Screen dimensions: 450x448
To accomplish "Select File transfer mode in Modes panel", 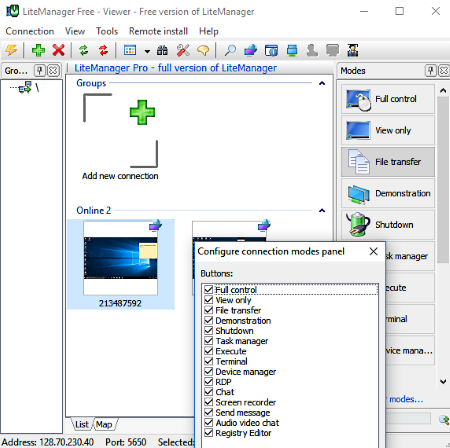I will tap(388, 162).
